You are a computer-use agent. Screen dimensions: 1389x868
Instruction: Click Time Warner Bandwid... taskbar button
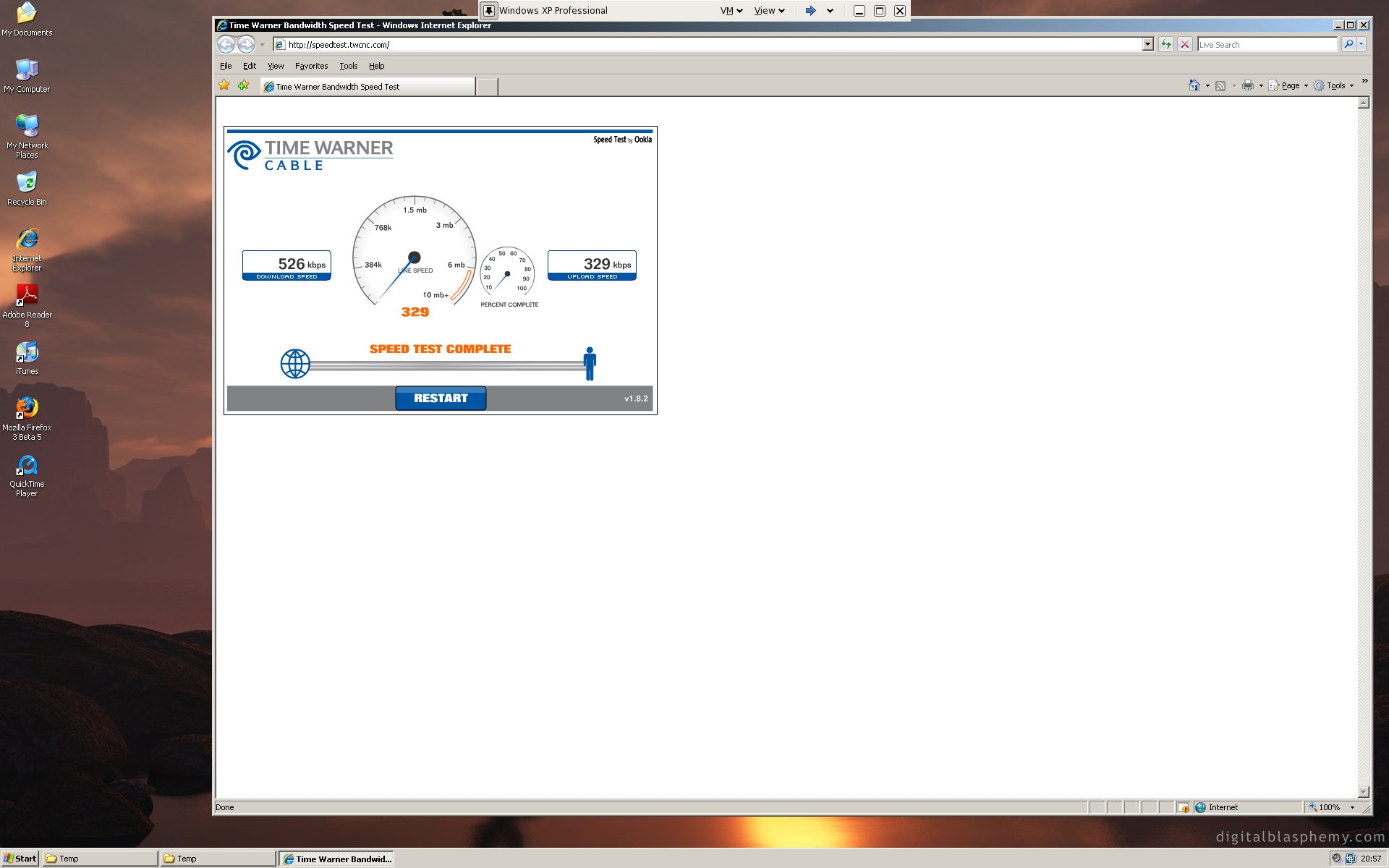pos(336,859)
